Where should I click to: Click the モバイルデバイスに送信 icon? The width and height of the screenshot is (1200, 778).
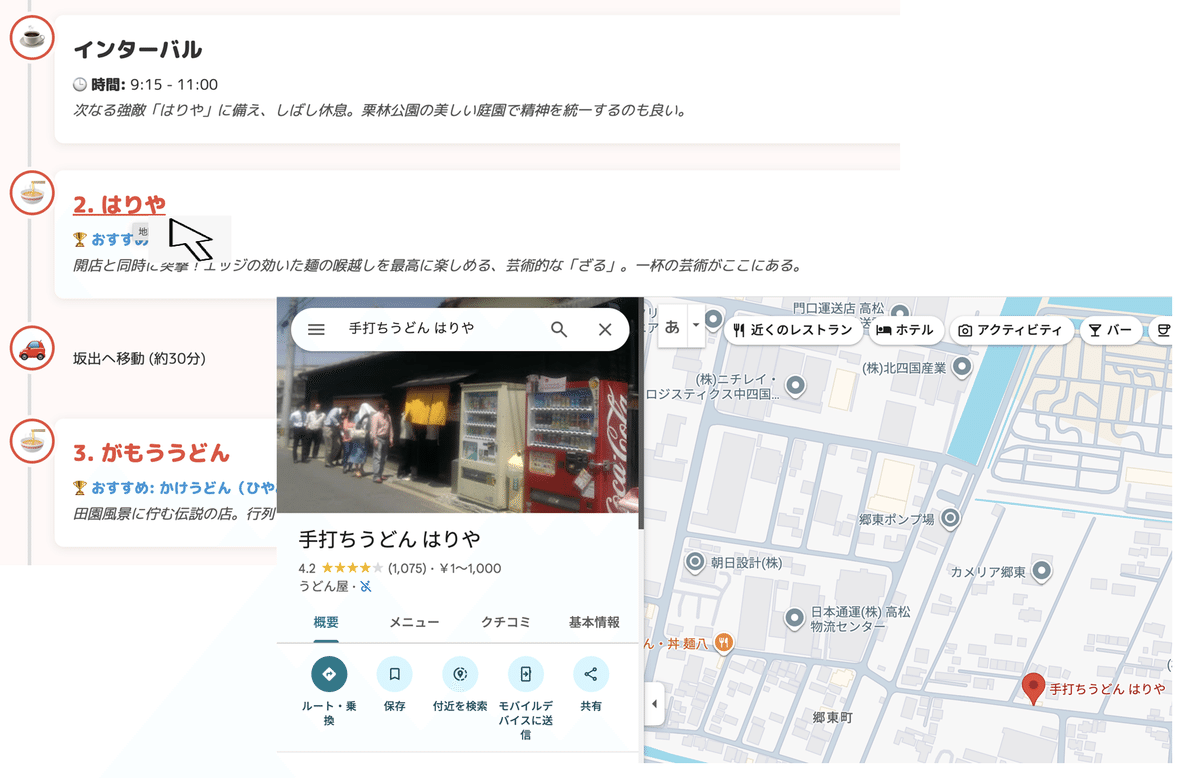click(526, 674)
